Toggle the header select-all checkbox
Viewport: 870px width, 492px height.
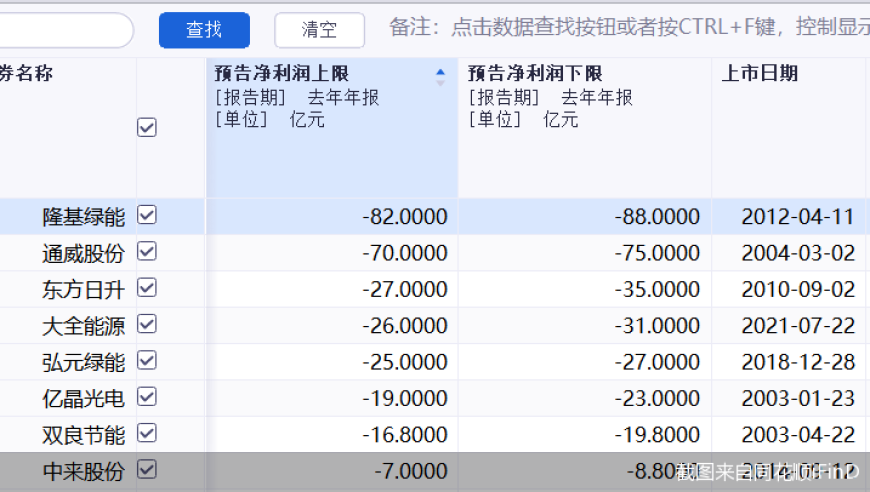pyautogui.click(x=147, y=128)
